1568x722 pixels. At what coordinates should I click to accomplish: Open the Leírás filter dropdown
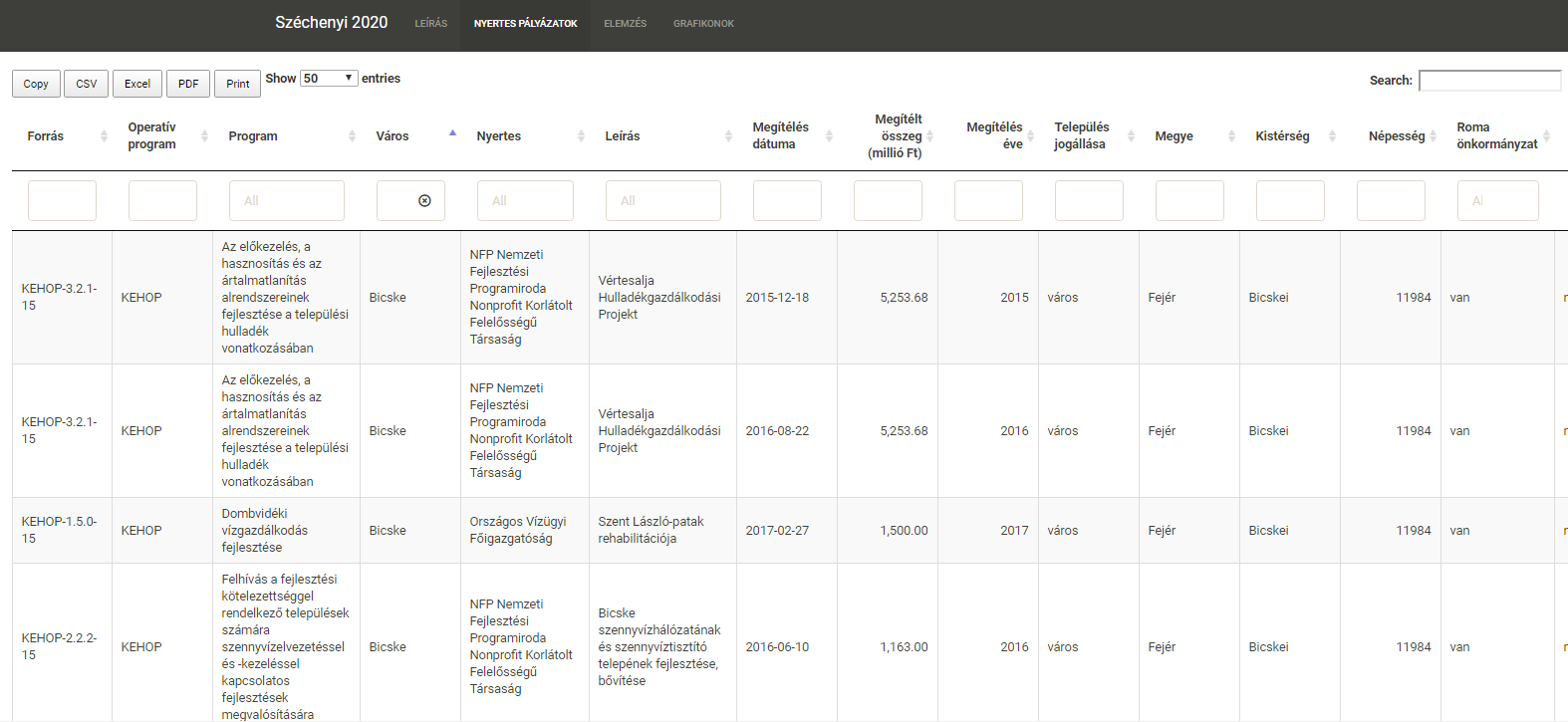click(662, 200)
